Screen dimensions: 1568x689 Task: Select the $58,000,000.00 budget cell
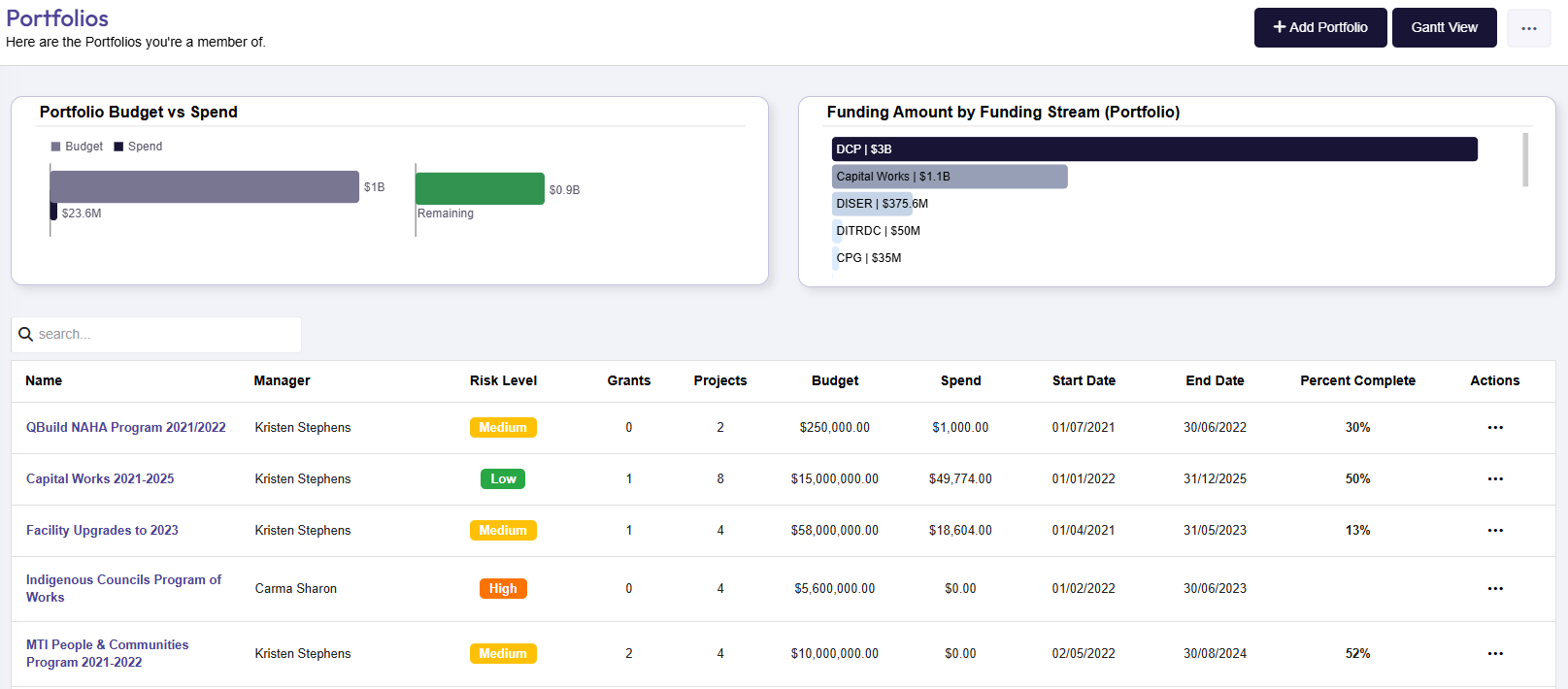(x=835, y=530)
